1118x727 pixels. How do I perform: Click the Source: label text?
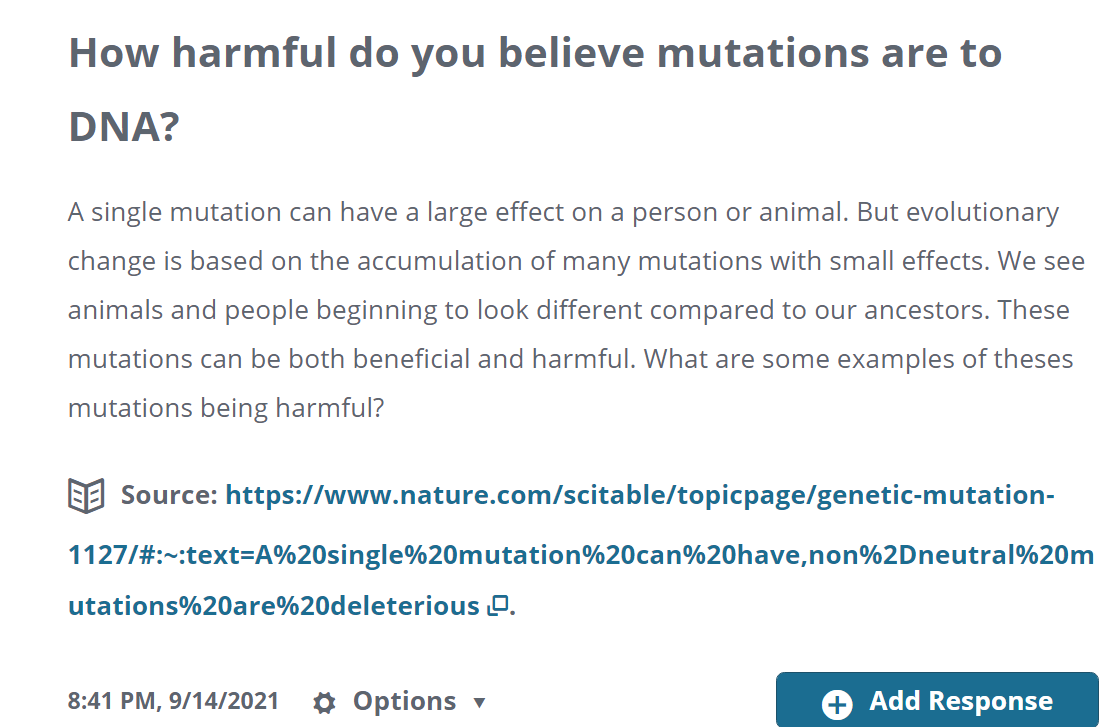point(169,495)
